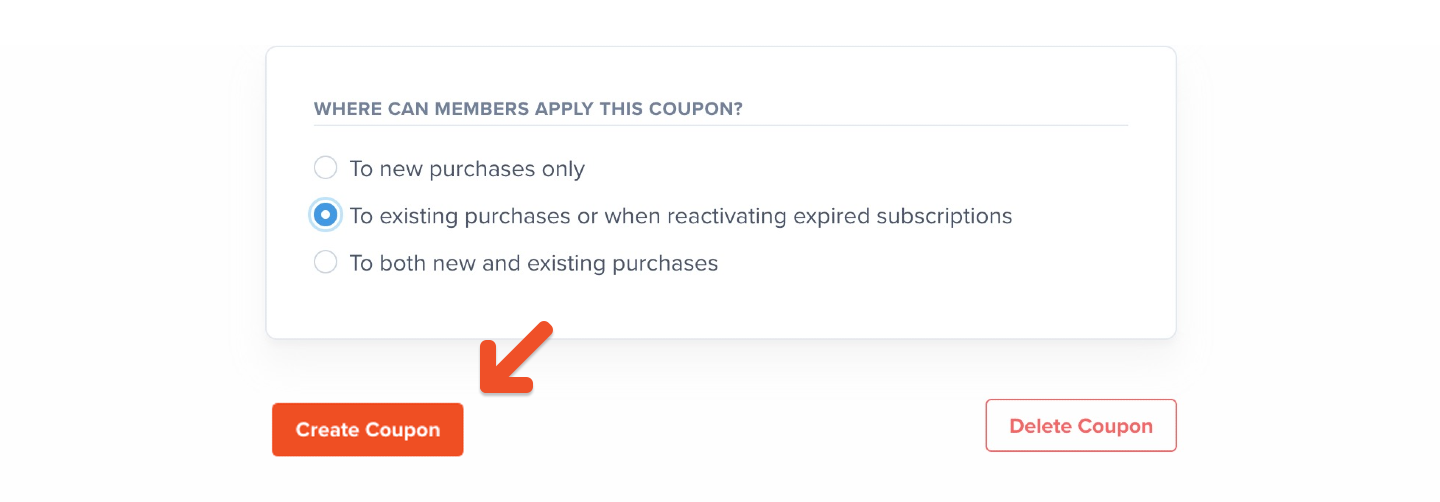Click the "To both new and existing purchases" text
This screenshot has width=1440, height=502.
coord(534,264)
